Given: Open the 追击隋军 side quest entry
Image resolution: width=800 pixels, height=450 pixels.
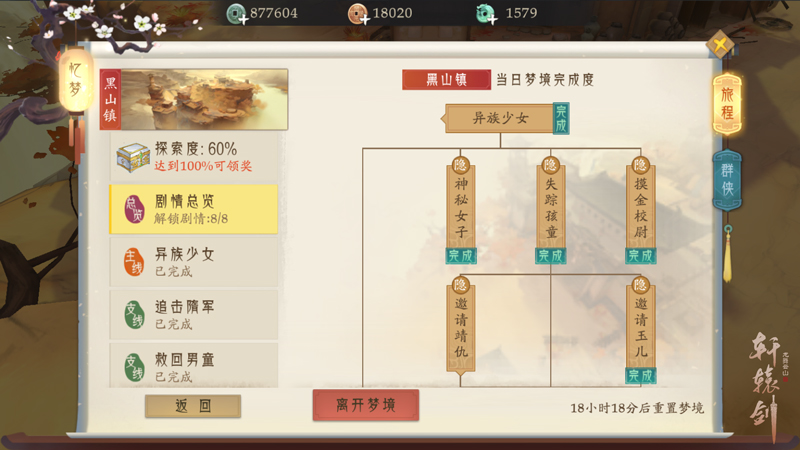Looking at the screenshot, I should click(x=193, y=315).
